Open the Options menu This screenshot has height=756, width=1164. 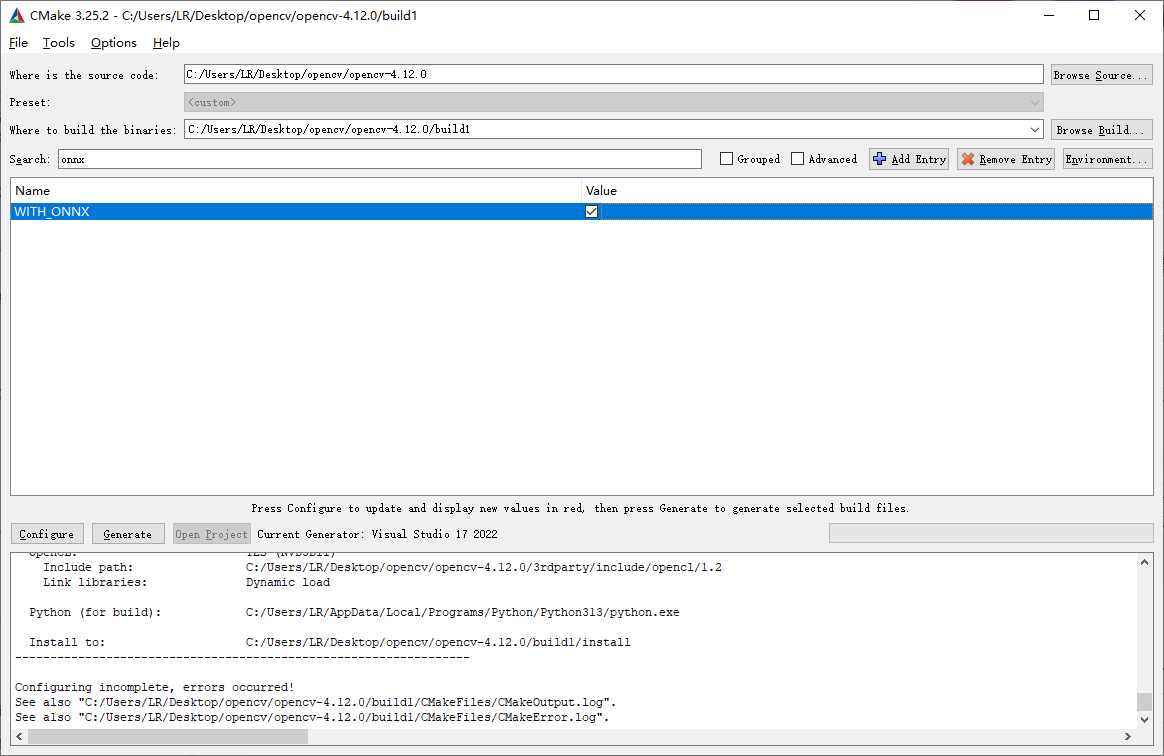pos(114,42)
